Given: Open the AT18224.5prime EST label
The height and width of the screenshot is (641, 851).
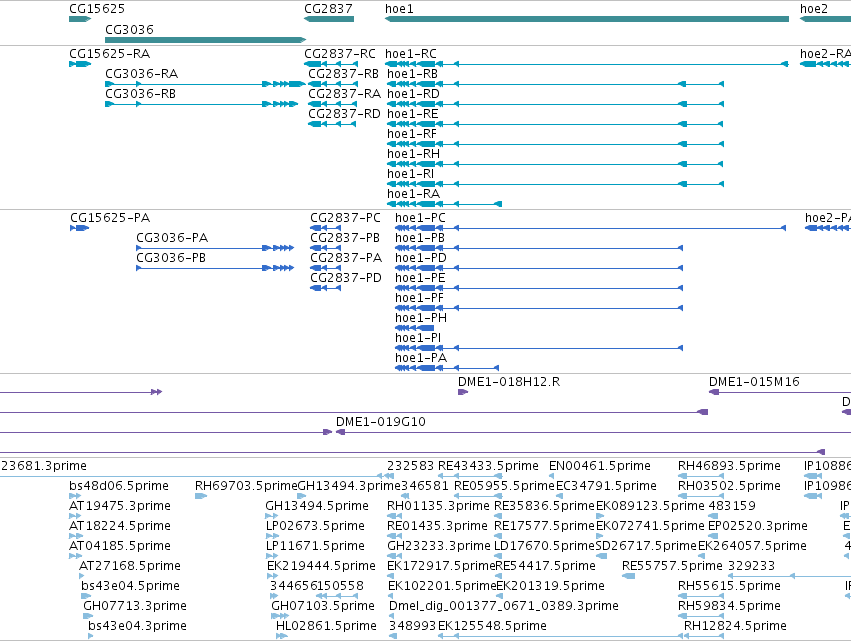Looking at the screenshot, I should click(120, 526).
